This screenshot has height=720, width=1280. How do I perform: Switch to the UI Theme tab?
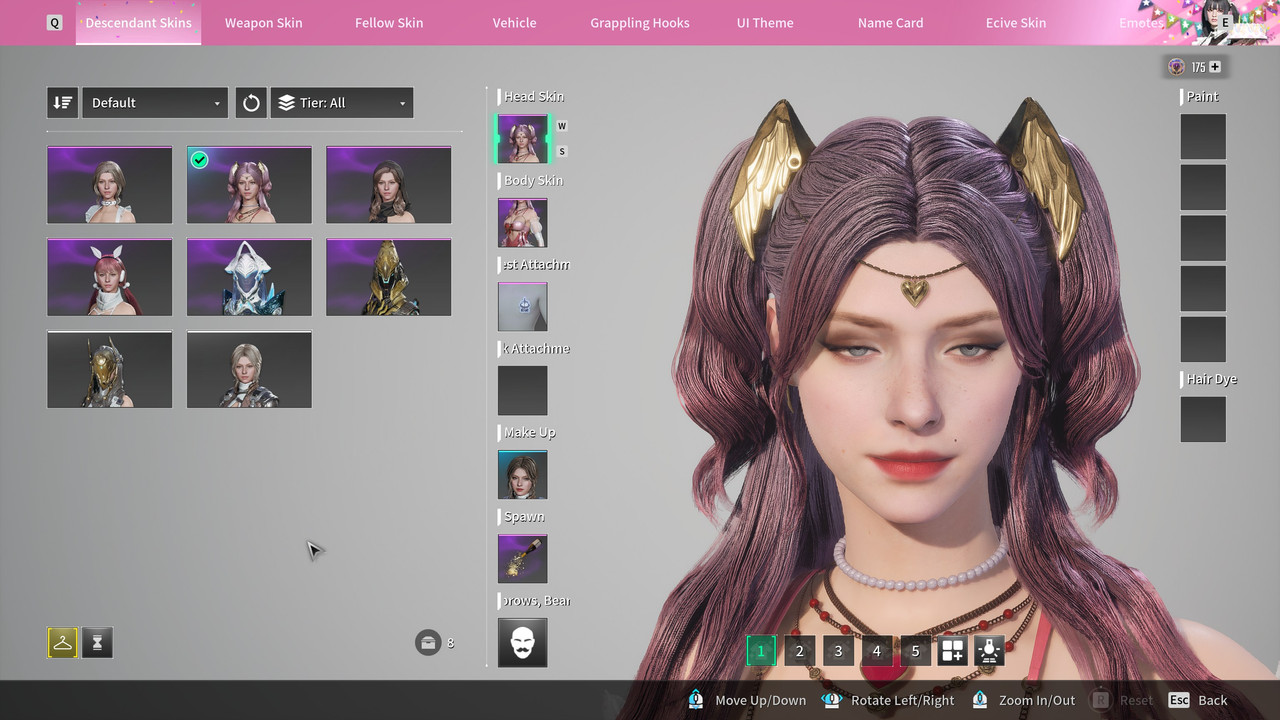pyautogui.click(x=765, y=22)
